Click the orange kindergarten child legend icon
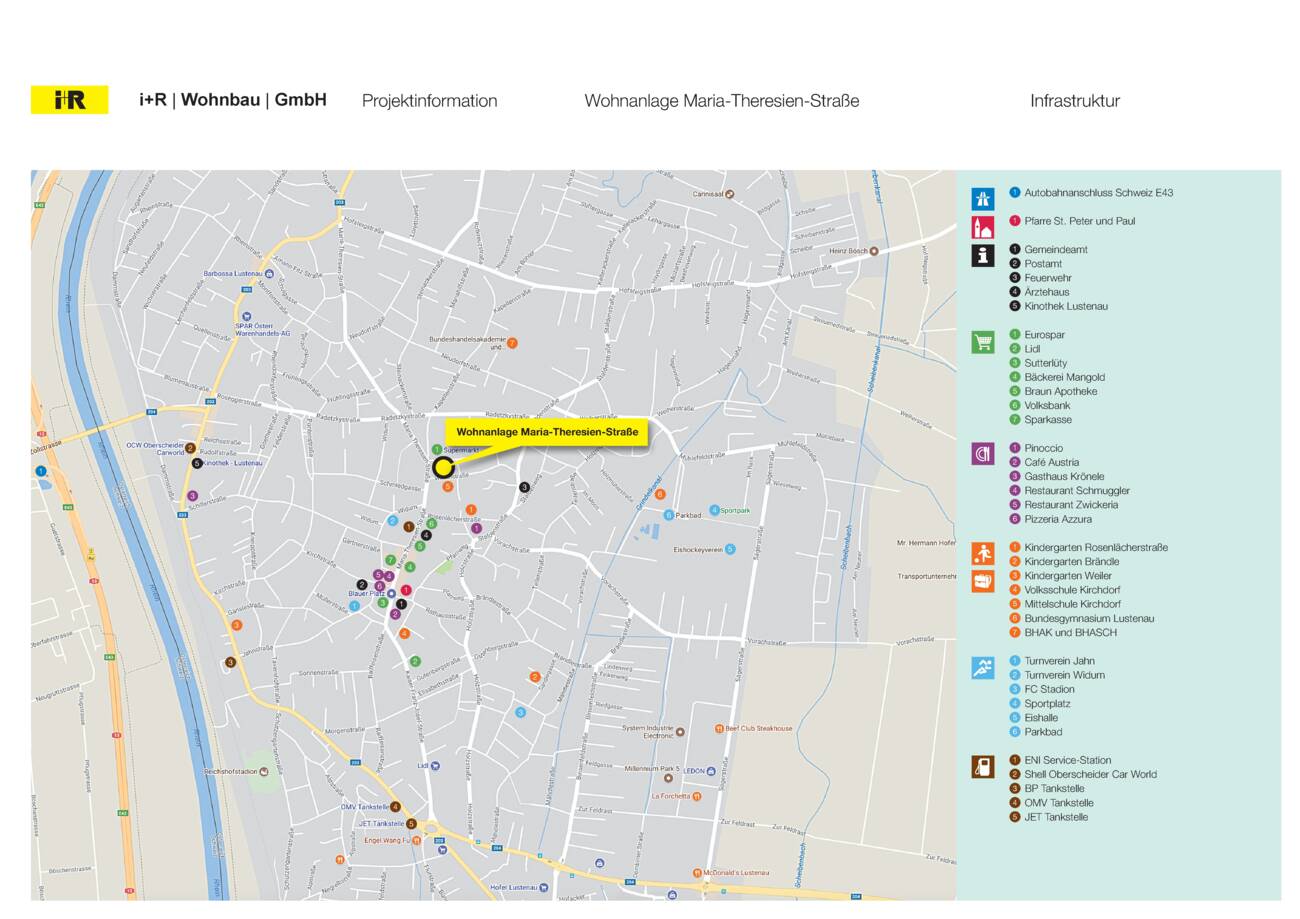The width and height of the screenshot is (1300, 919). tap(983, 553)
